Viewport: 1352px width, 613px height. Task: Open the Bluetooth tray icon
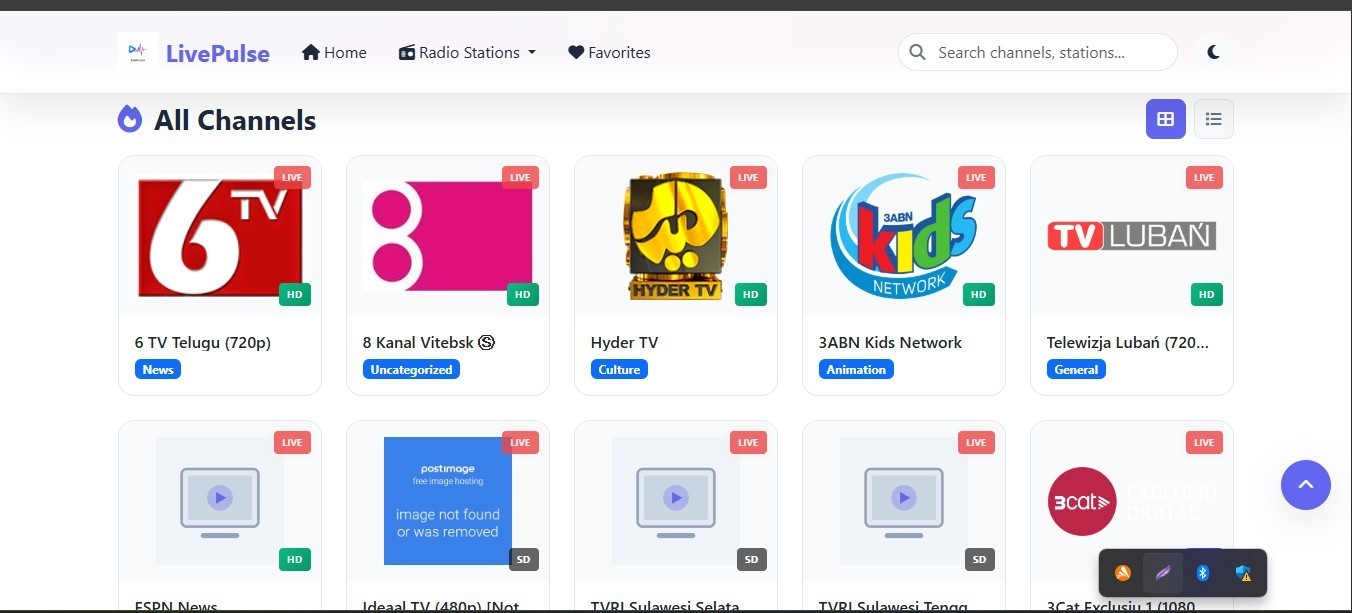(x=1203, y=573)
